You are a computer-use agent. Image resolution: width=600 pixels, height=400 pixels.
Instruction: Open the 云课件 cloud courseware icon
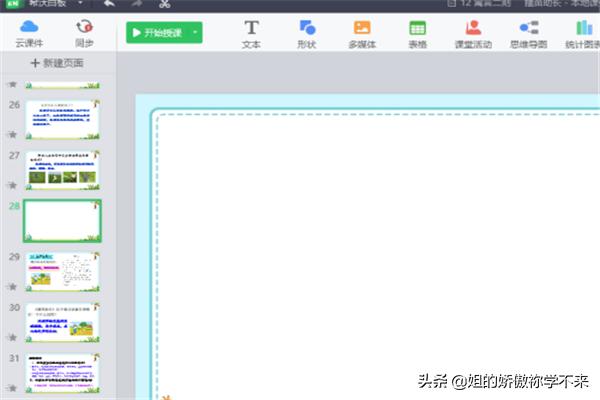pos(28,32)
